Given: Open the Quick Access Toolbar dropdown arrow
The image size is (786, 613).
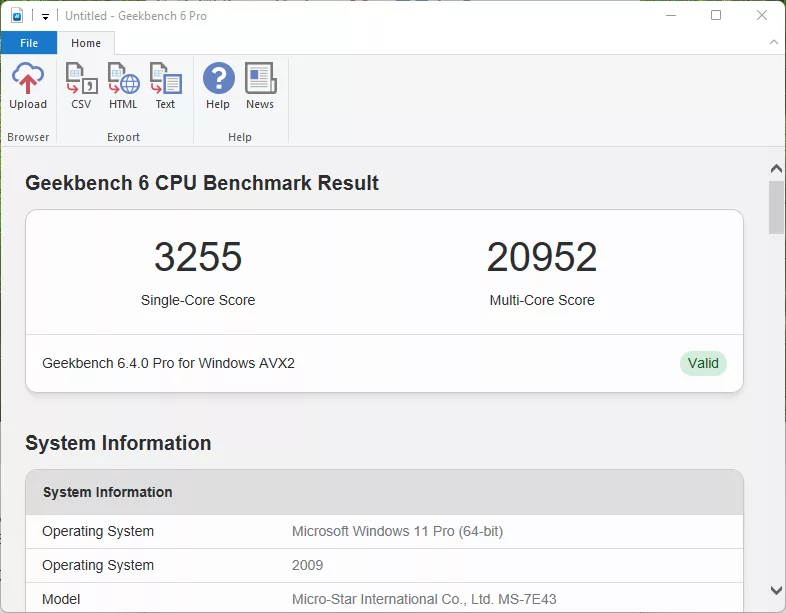Looking at the screenshot, I should [45, 17].
